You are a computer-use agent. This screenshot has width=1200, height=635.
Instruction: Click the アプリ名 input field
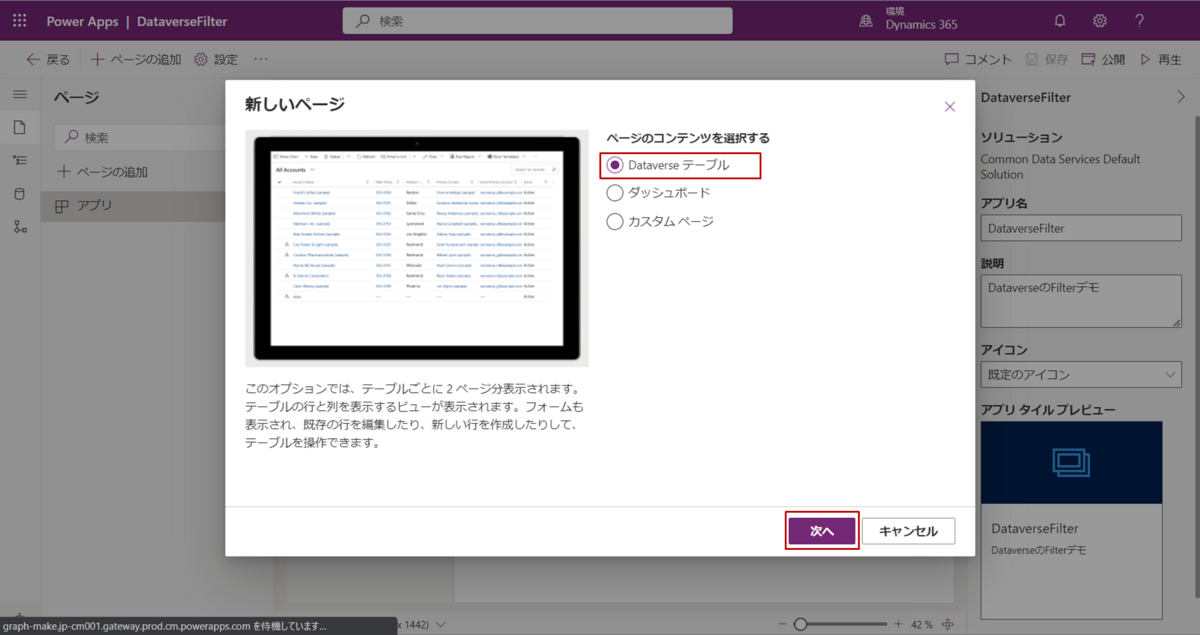point(1081,229)
